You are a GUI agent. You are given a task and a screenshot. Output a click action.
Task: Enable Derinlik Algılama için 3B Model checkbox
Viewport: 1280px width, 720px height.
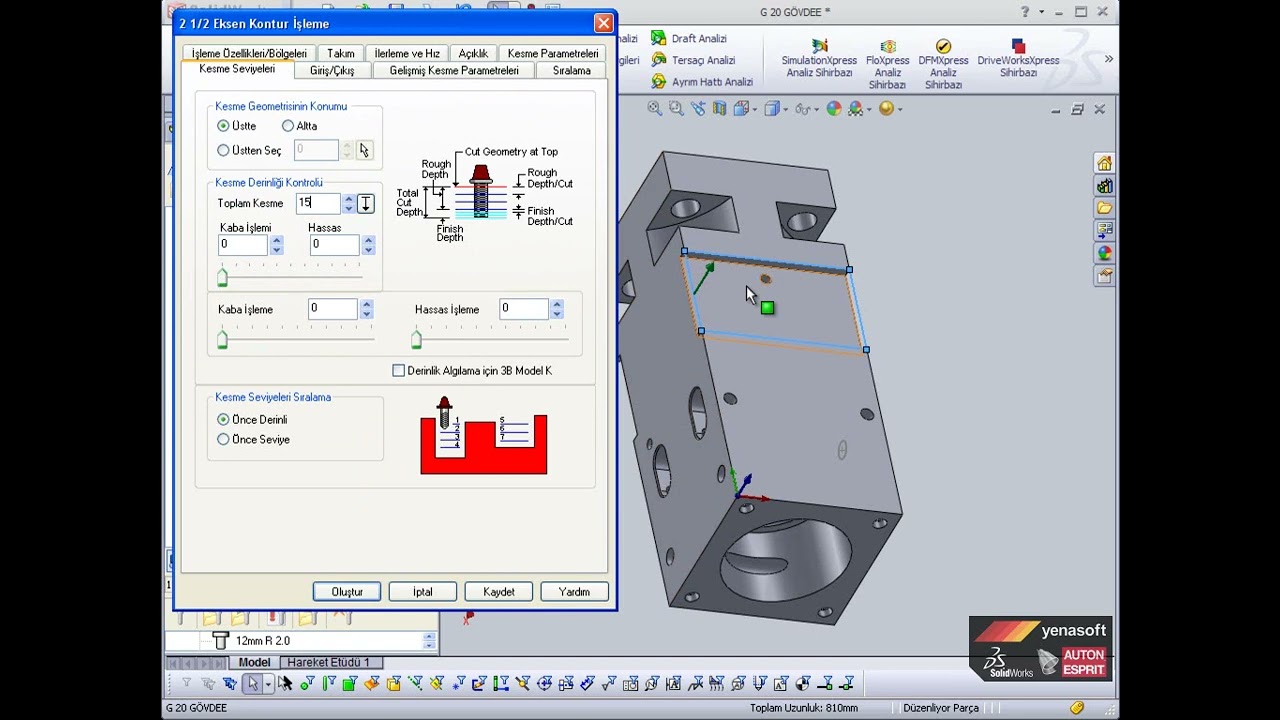coord(399,371)
